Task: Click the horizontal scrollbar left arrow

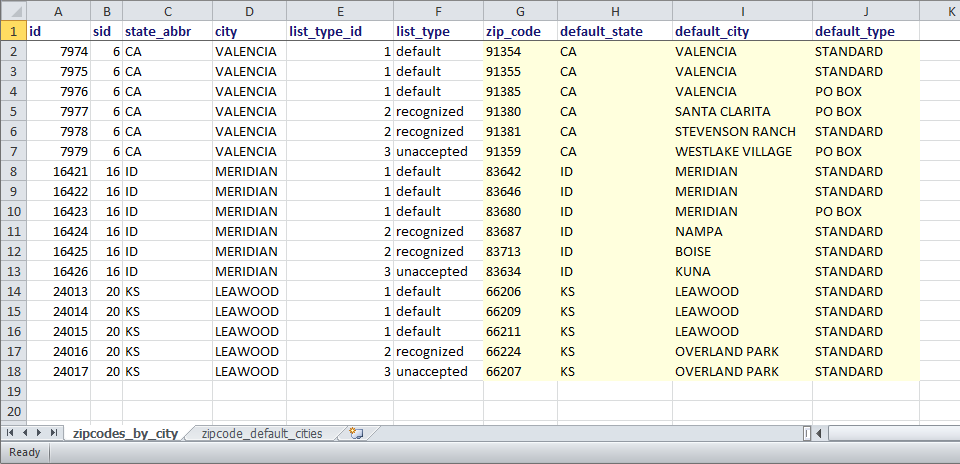Action: pos(819,433)
